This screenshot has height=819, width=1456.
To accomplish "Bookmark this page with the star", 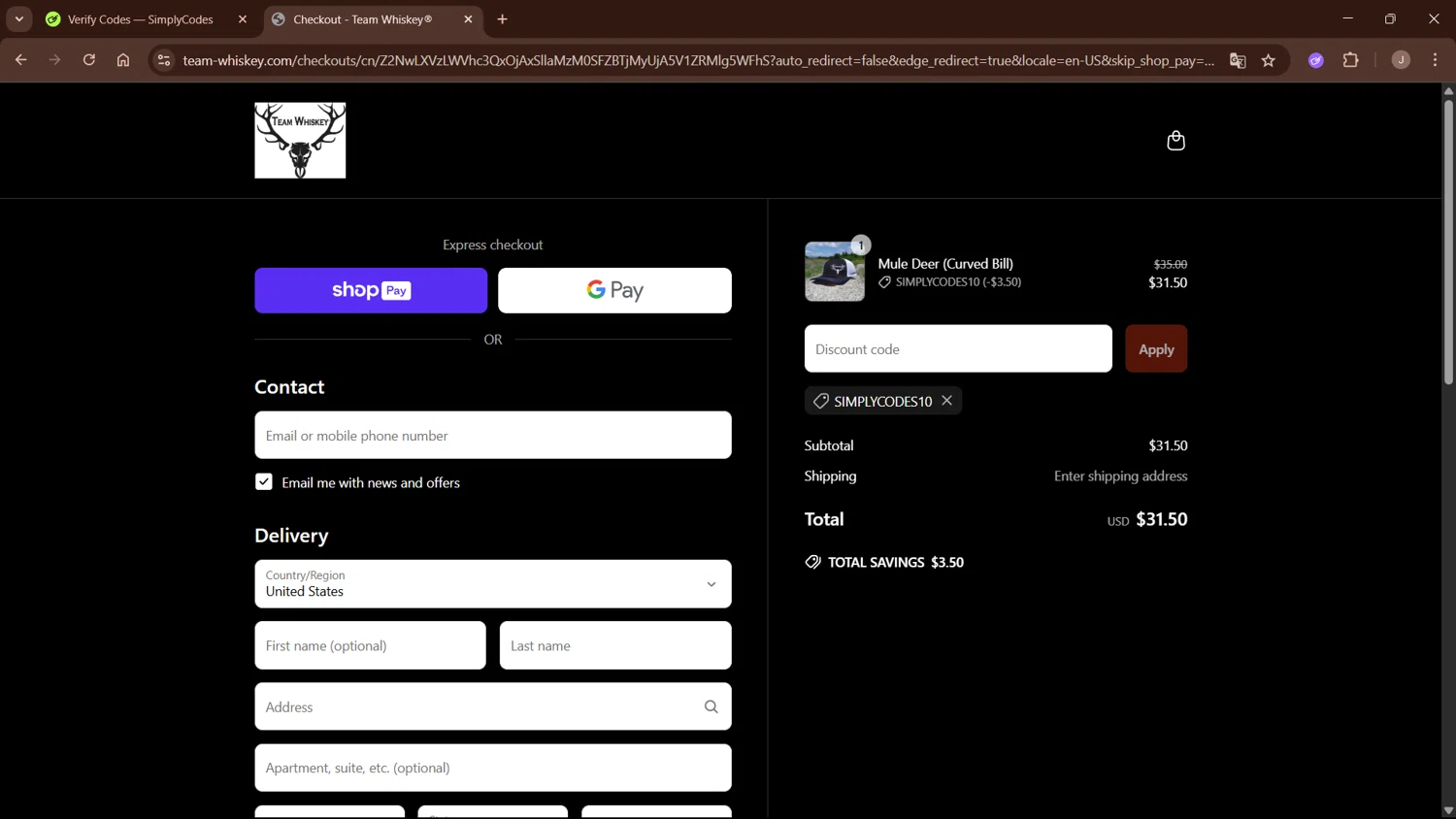I will coord(1269,60).
